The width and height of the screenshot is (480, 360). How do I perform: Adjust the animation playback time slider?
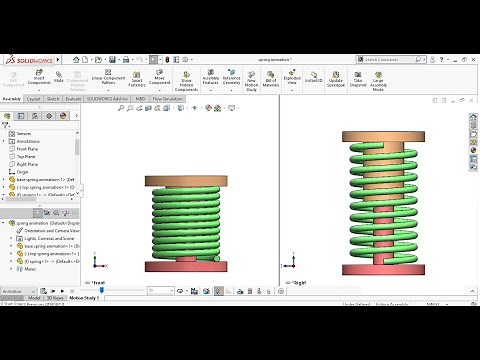click(x=102, y=290)
